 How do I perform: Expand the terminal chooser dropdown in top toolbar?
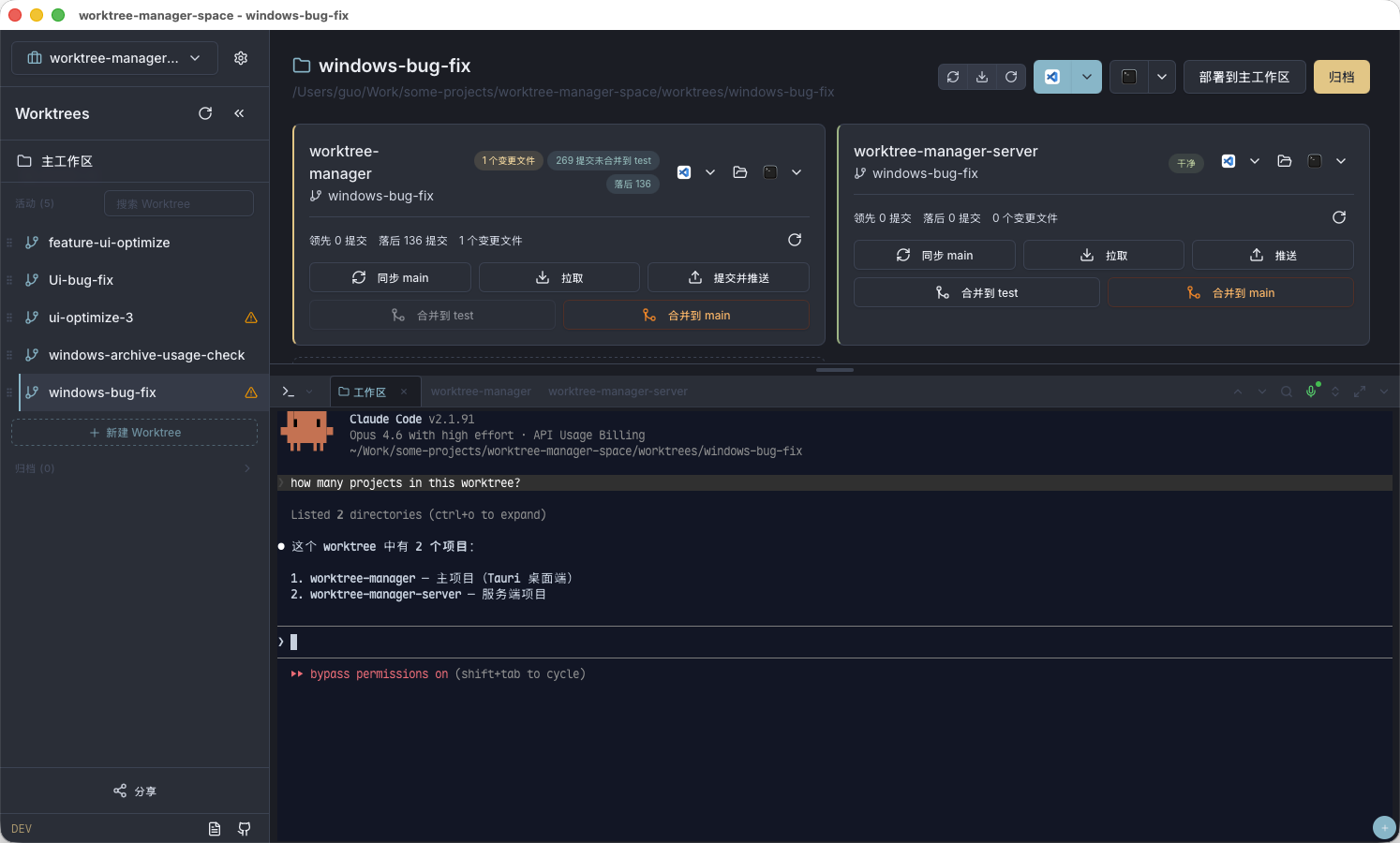[1162, 77]
